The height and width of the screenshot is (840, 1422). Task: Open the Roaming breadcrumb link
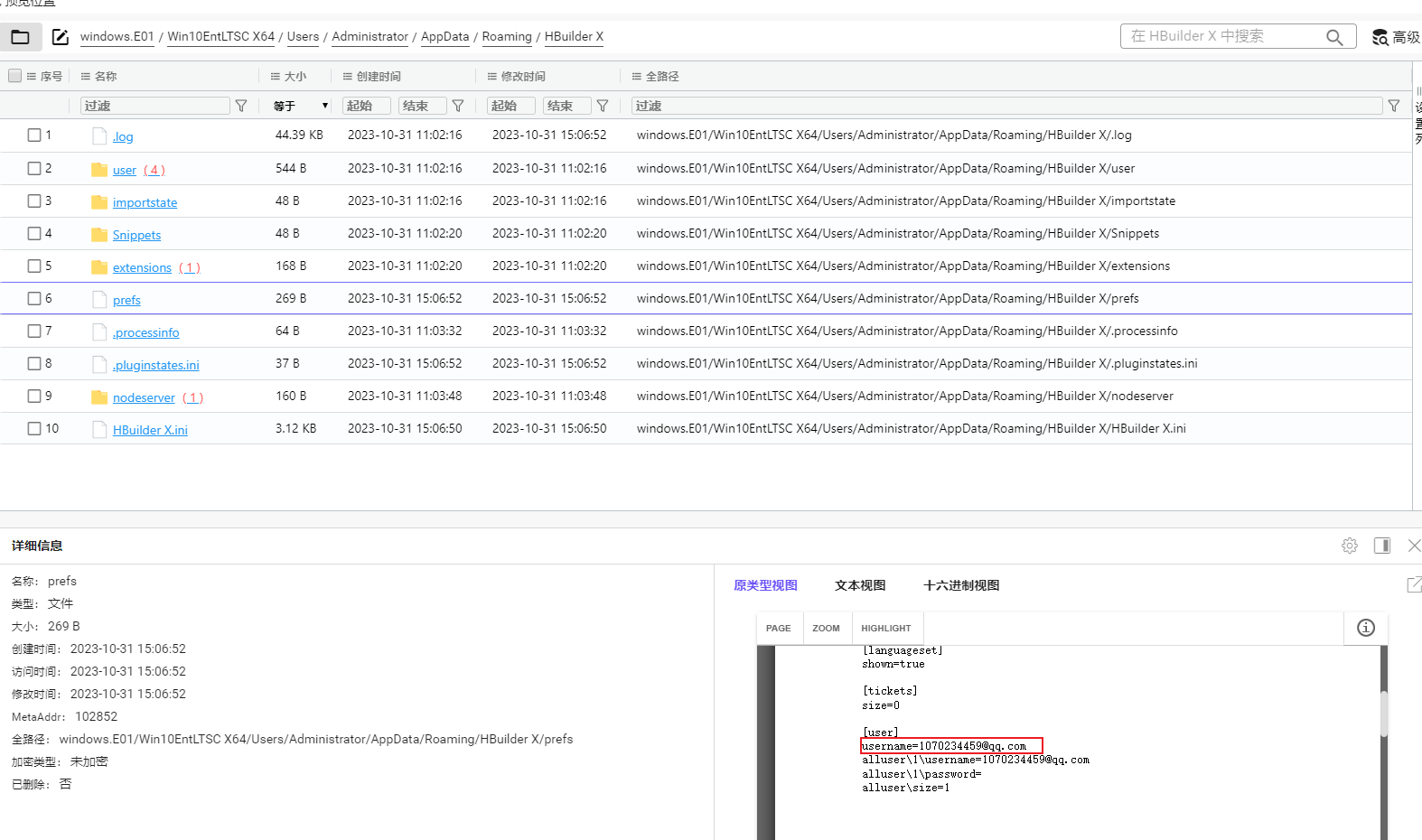(507, 37)
